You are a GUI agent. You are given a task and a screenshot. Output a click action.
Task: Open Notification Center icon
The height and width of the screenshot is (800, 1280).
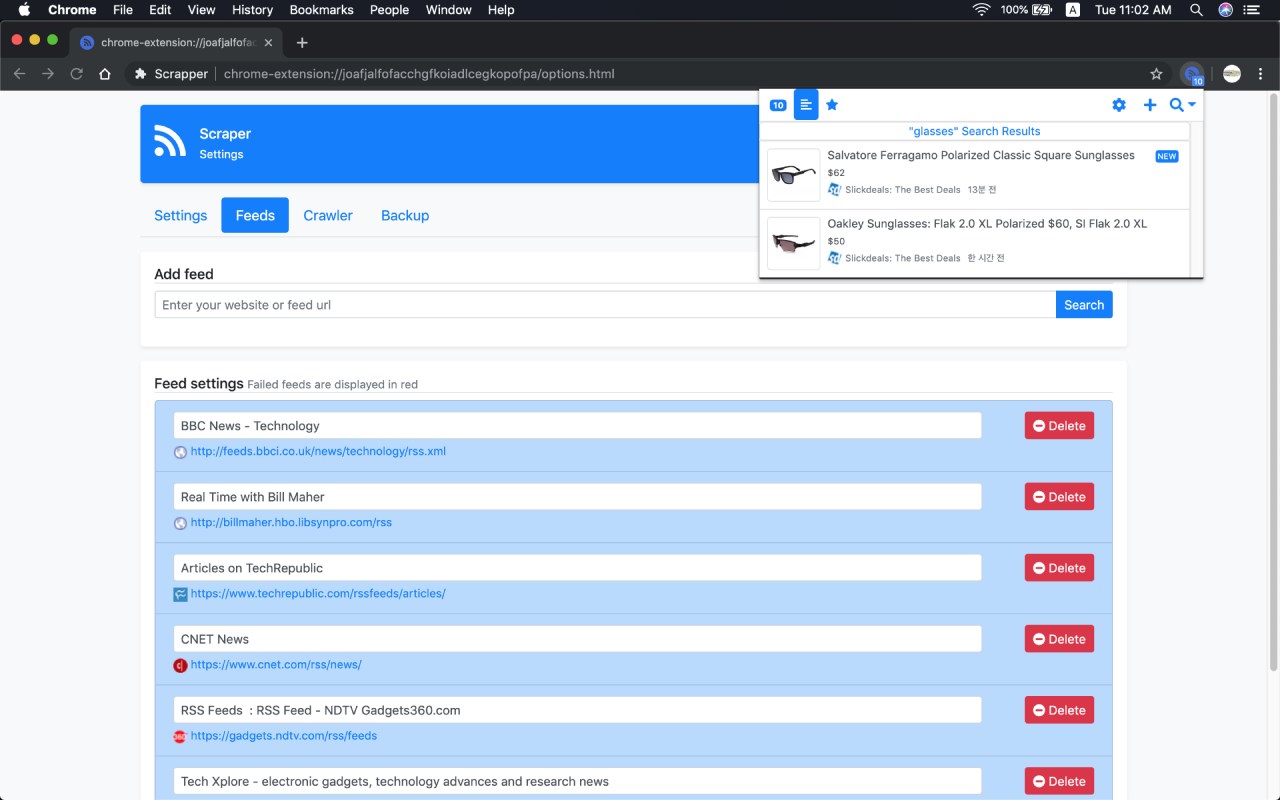1252,10
